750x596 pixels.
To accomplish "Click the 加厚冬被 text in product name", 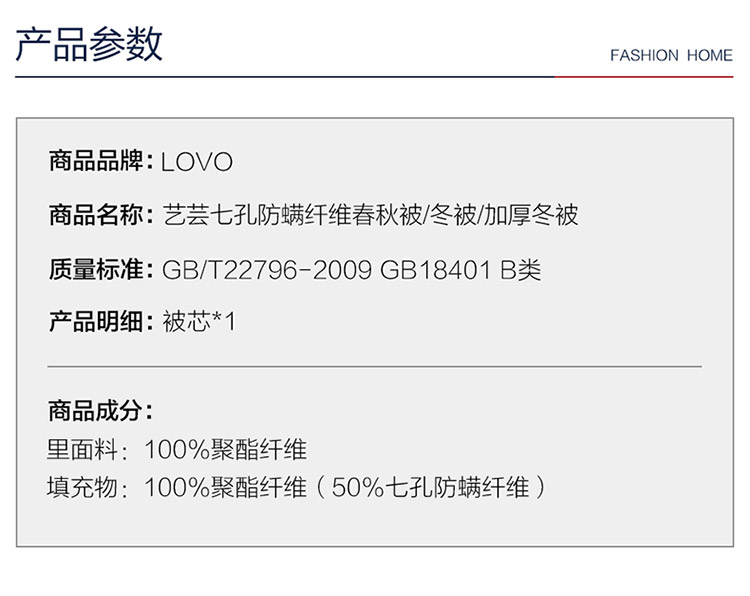I will 531,215.
